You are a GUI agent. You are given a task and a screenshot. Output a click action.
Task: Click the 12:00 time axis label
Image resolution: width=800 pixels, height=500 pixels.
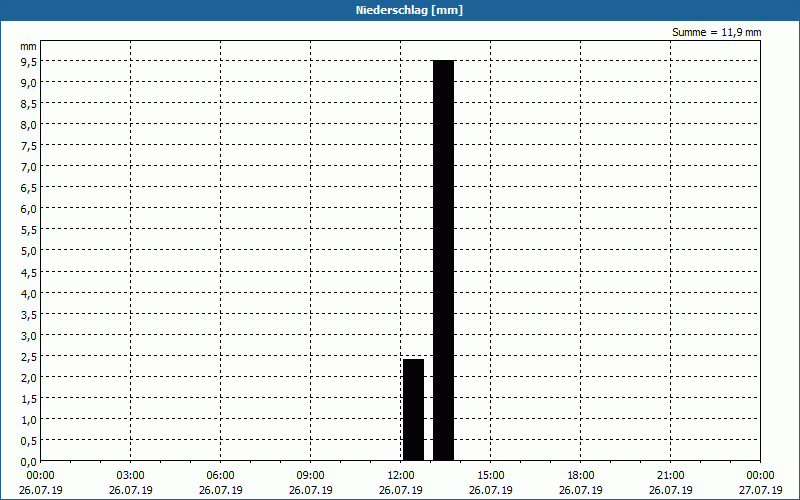click(x=401, y=475)
